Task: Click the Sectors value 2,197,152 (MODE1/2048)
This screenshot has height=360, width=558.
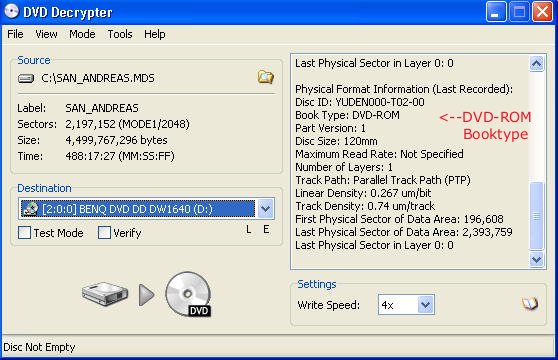Action: pyautogui.click(x=127, y=124)
